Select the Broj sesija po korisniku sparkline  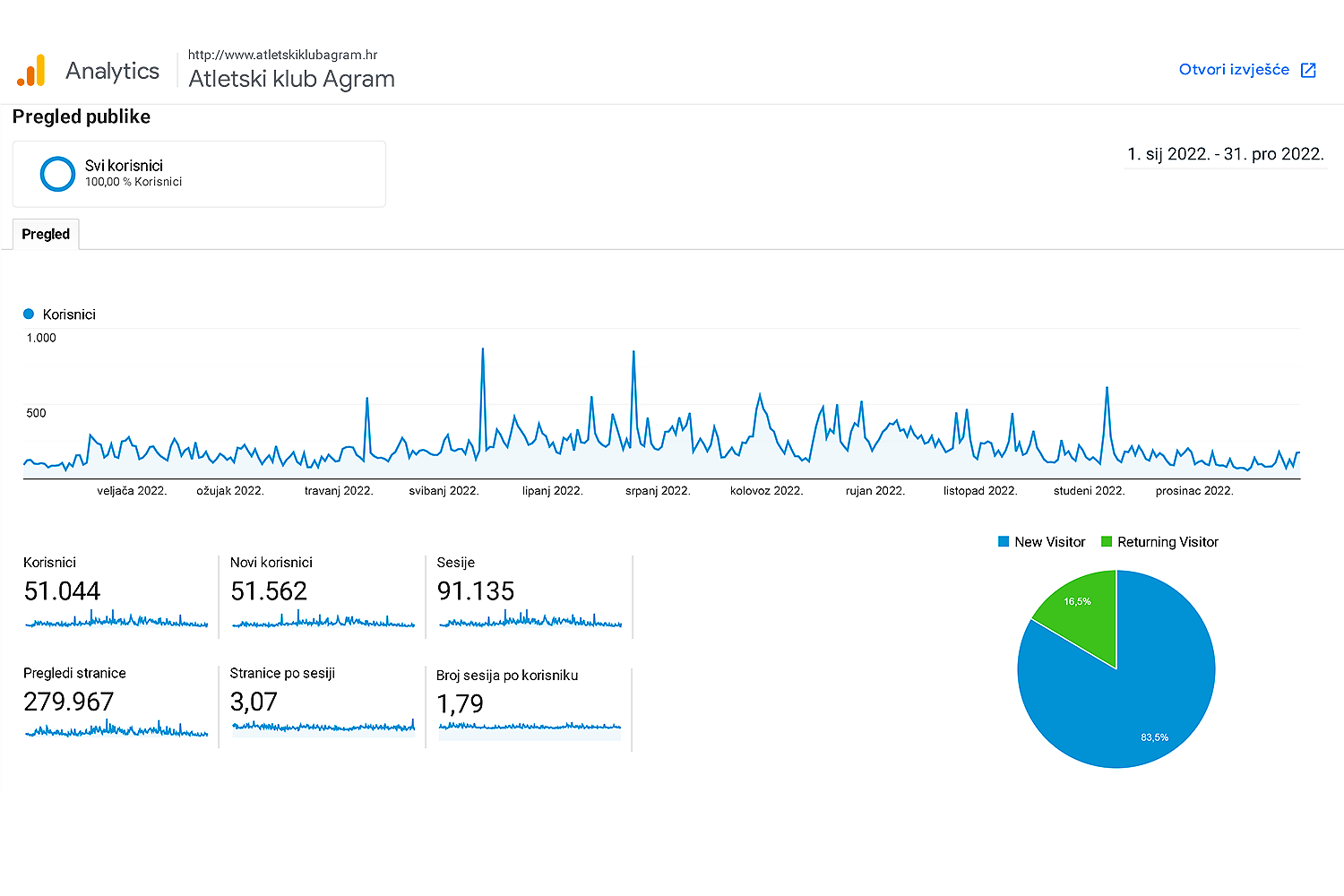click(x=530, y=727)
